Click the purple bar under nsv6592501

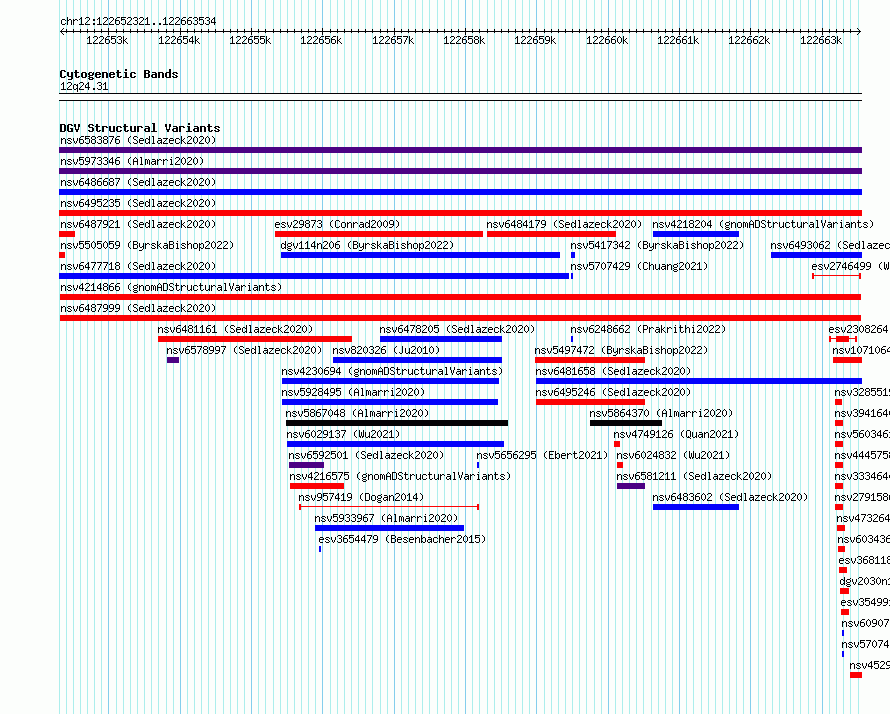307,465
